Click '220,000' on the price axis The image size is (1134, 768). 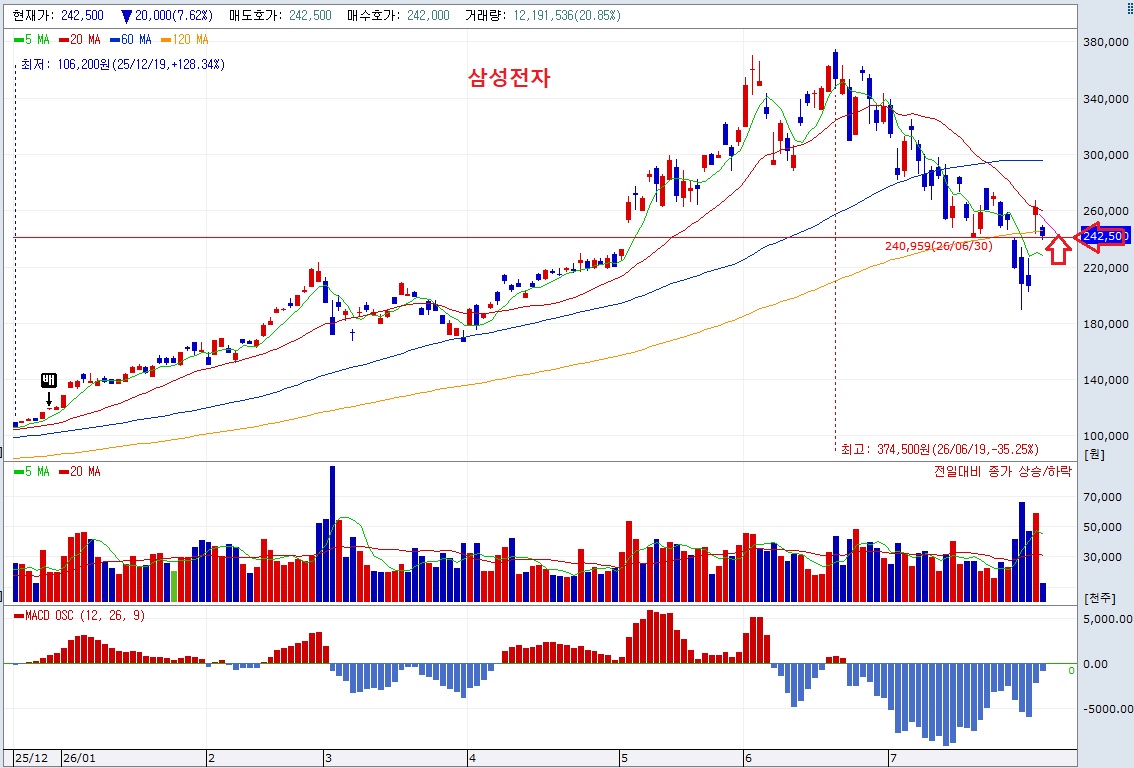(x=1106, y=268)
